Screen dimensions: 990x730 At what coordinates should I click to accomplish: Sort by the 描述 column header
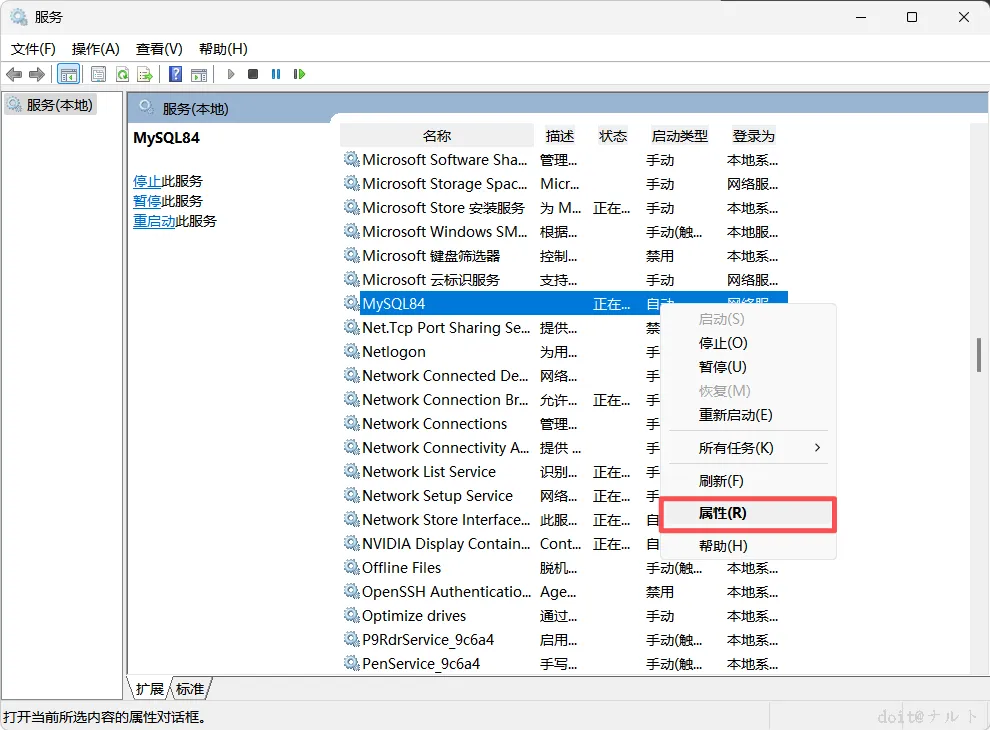[x=560, y=136]
